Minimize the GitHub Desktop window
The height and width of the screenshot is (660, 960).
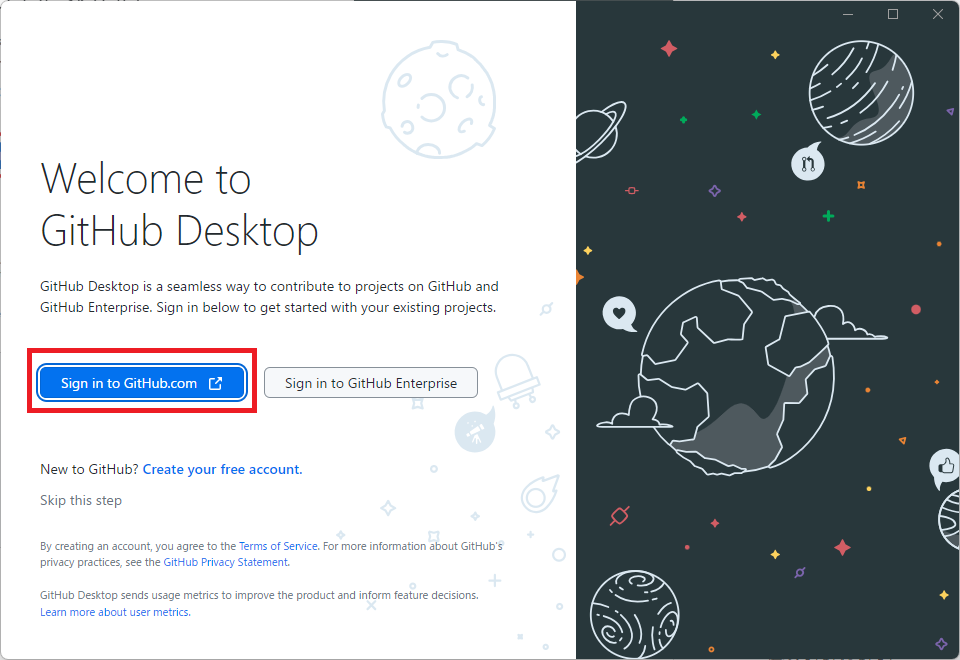pos(848,14)
